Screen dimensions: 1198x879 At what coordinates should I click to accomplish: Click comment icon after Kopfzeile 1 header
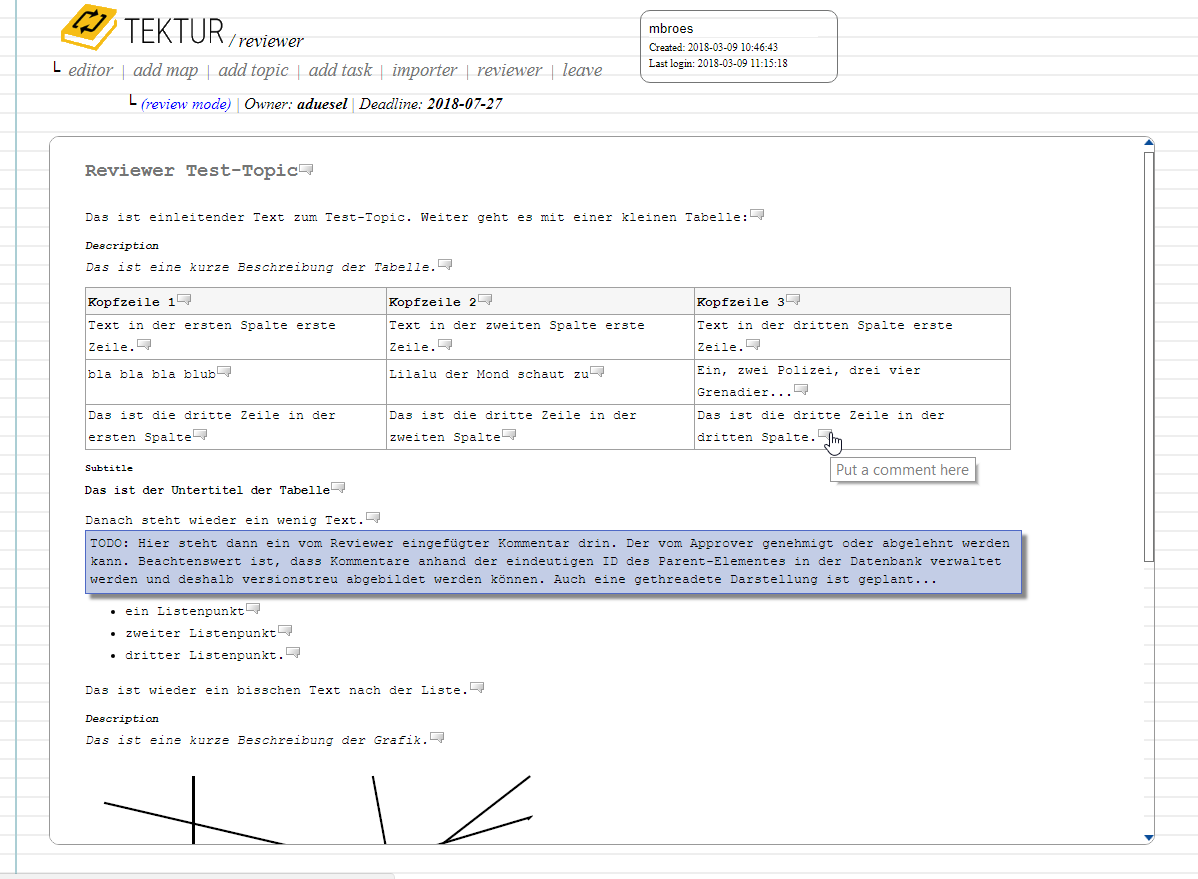(x=184, y=300)
